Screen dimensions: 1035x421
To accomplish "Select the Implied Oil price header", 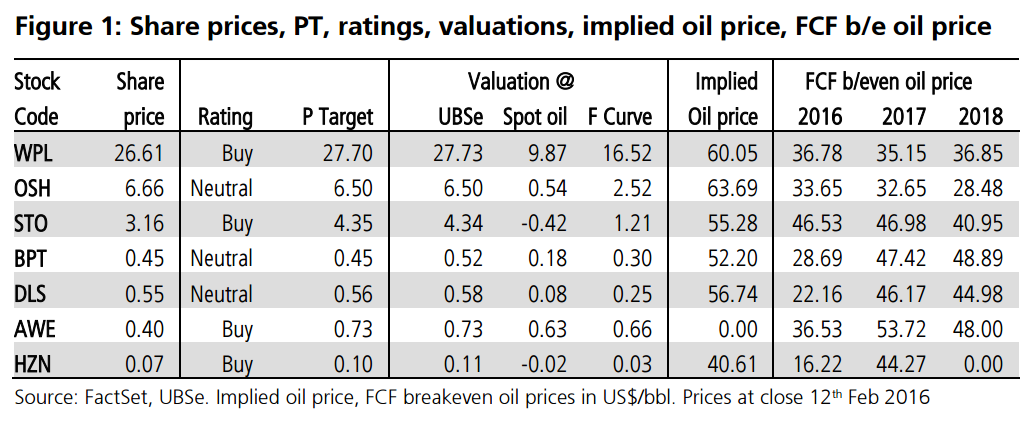I will point(724,99).
